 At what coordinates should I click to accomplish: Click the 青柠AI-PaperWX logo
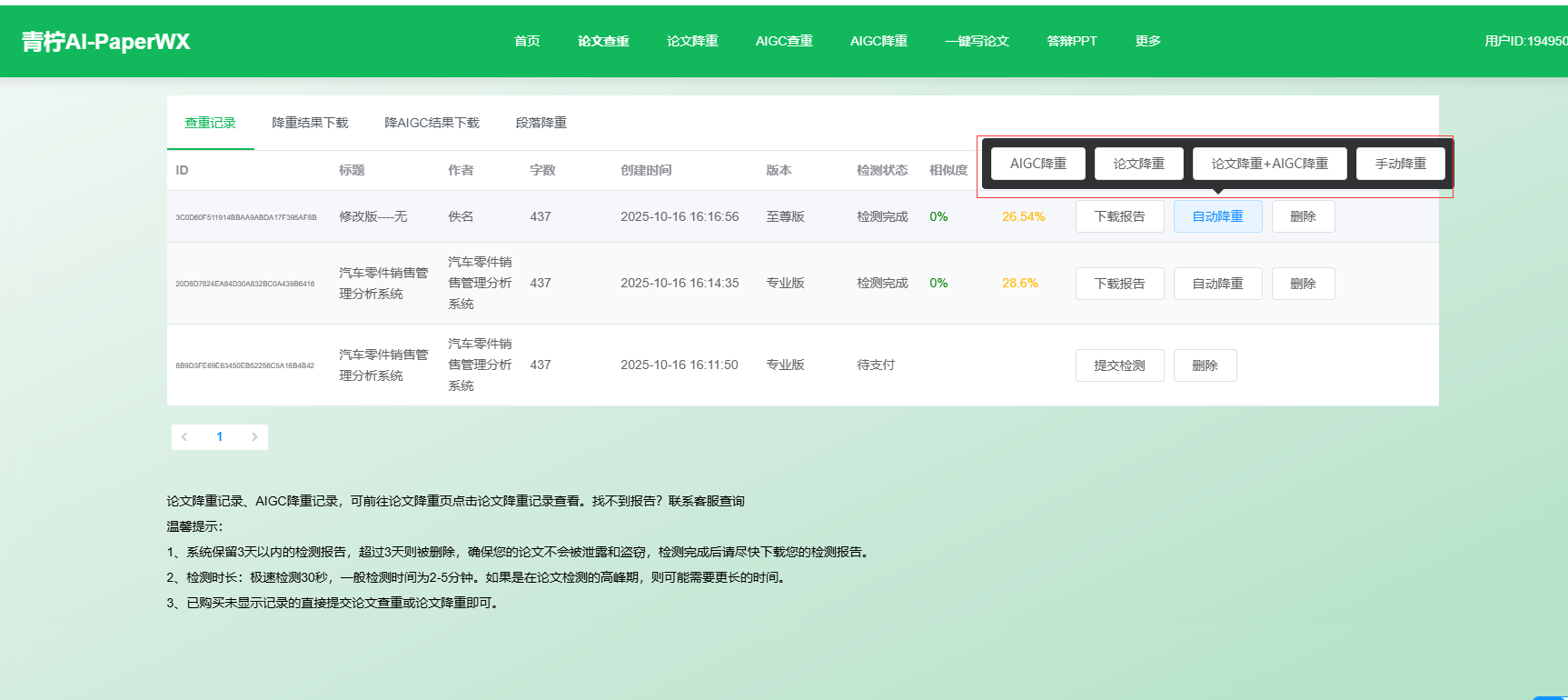pyautogui.click(x=105, y=42)
